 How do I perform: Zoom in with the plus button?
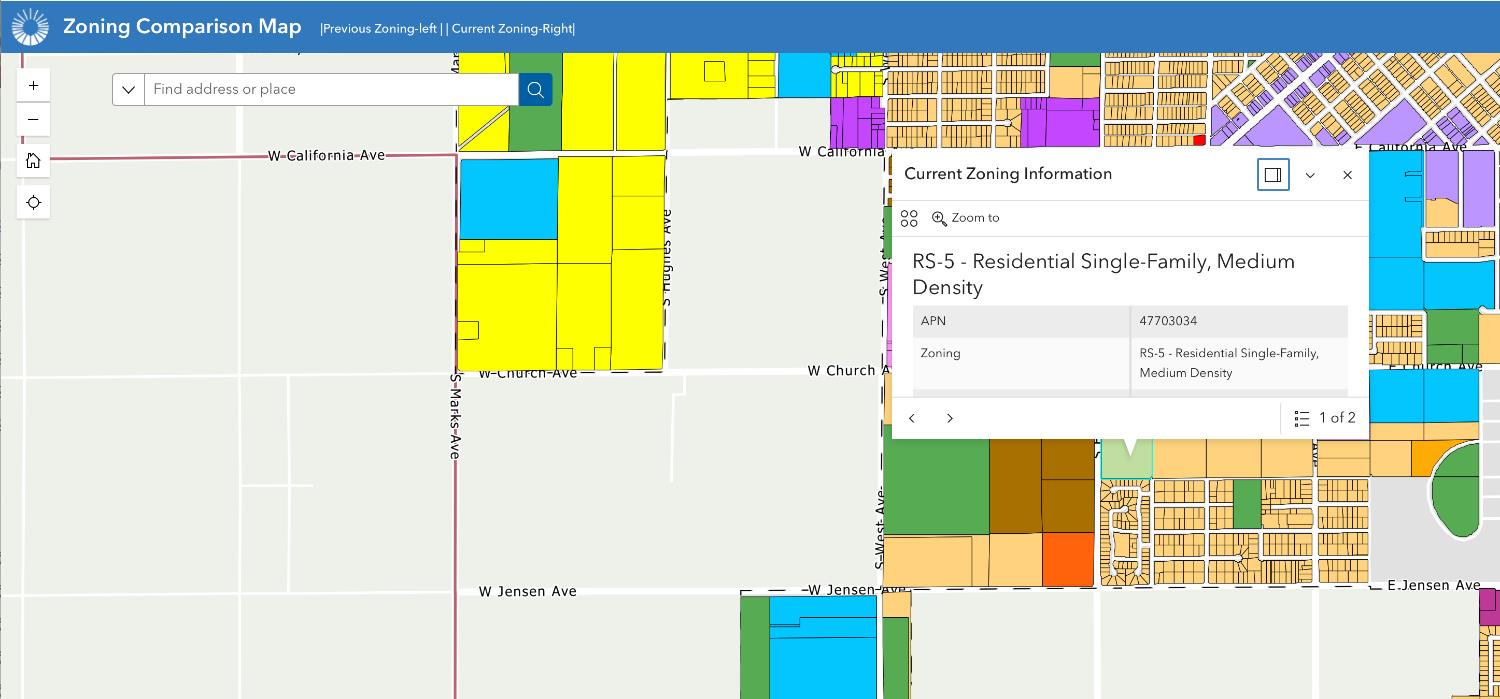tap(33, 85)
